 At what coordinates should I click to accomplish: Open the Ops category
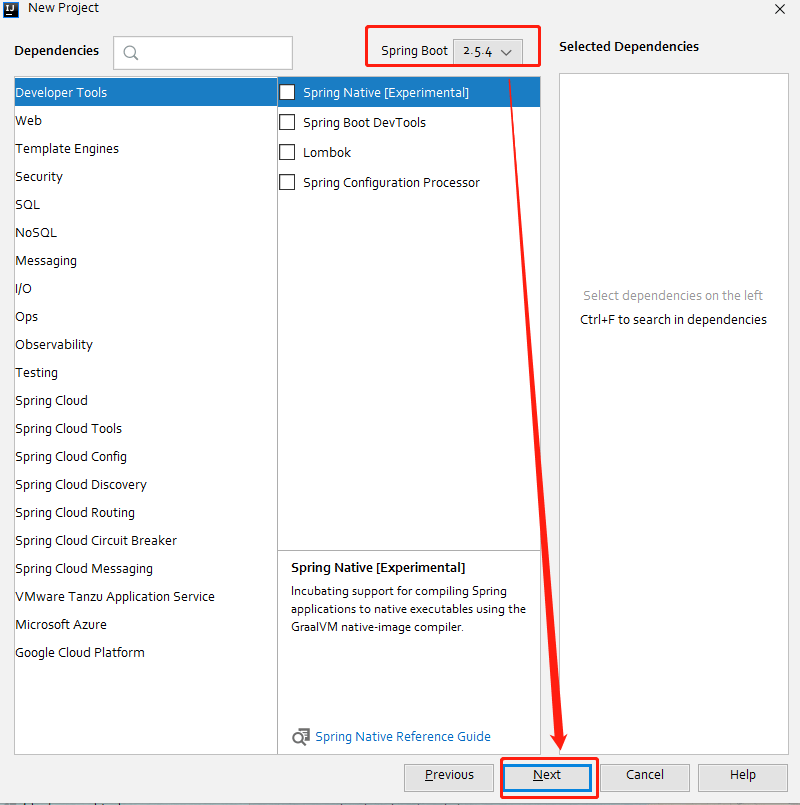[146, 317]
